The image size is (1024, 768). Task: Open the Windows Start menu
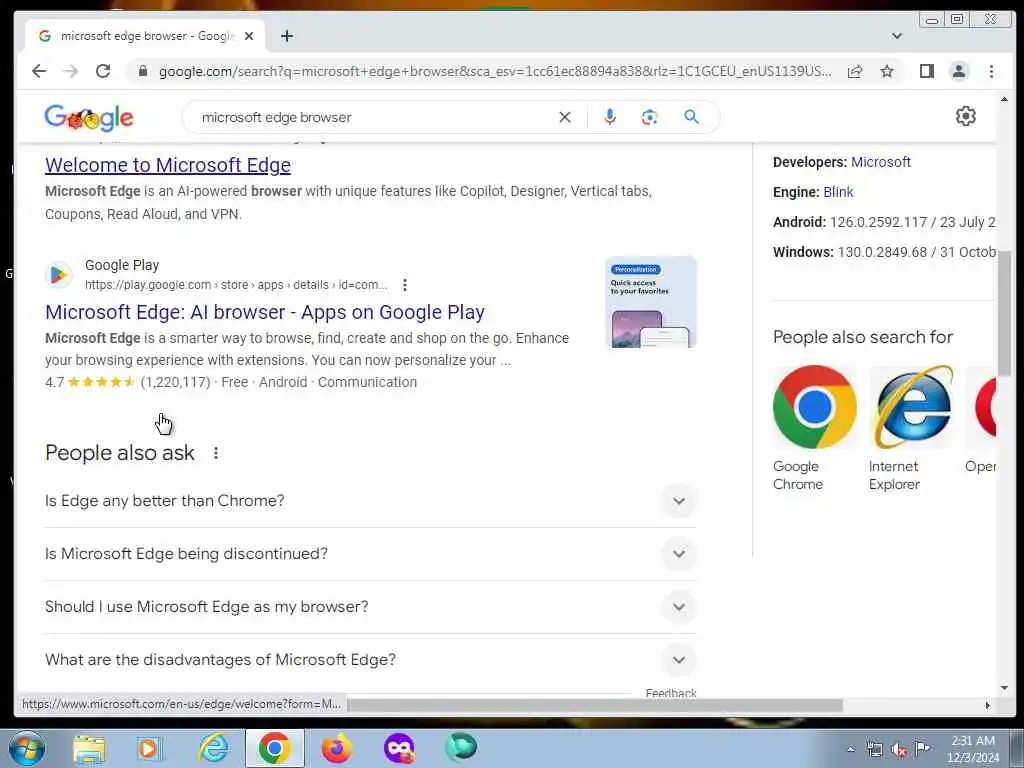point(27,748)
